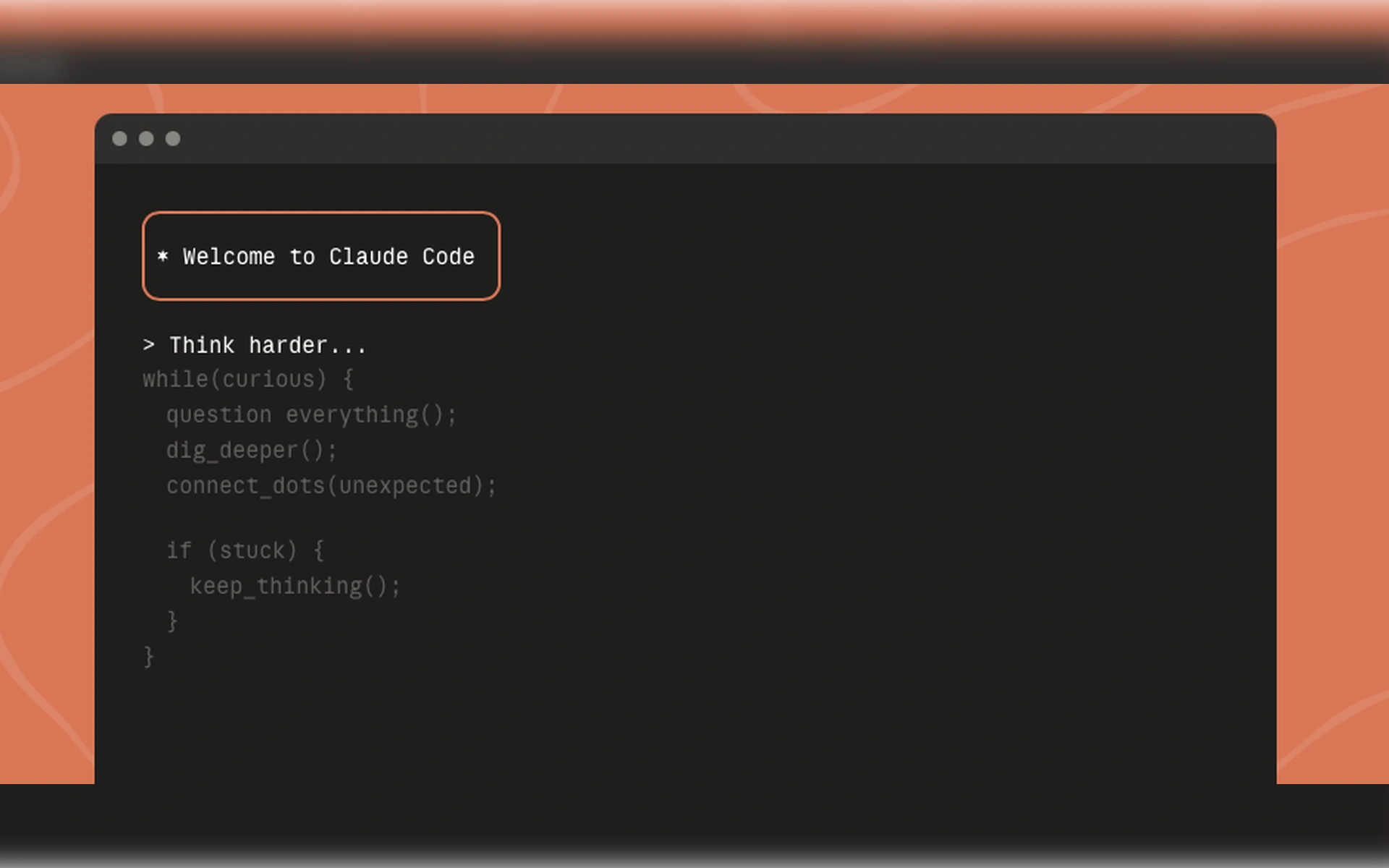Click the while(curious) line
Screen dimensions: 1389x868
point(248,379)
